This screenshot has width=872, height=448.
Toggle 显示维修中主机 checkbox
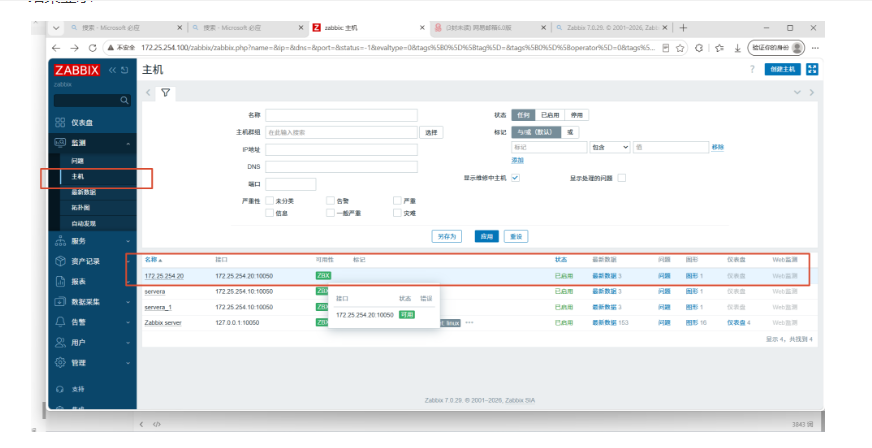[516, 178]
